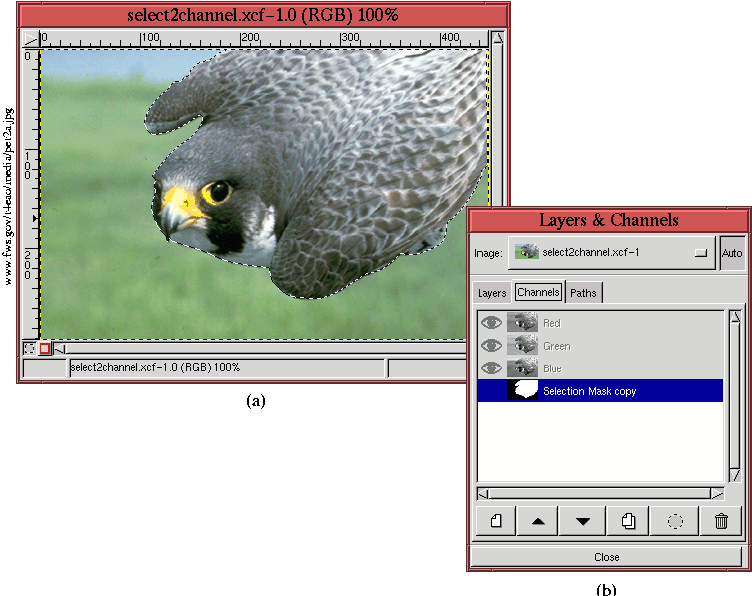Hide the Red channel eye icon
The width and height of the screenshot is (752, 596).
coord(491,323)
